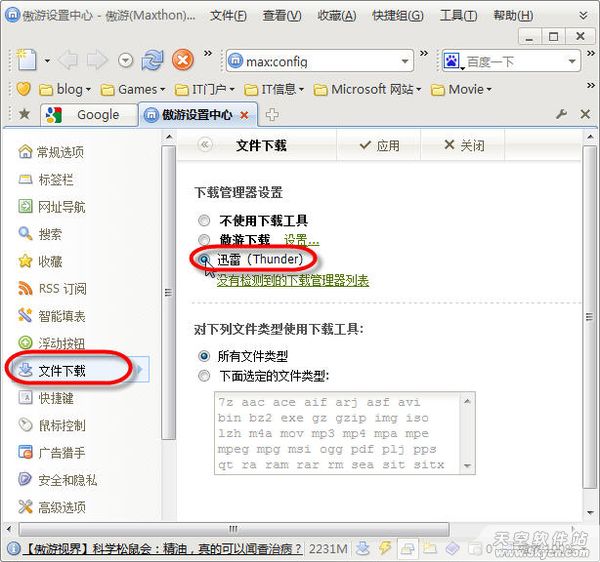Open 常规选项 settings section

51,152
